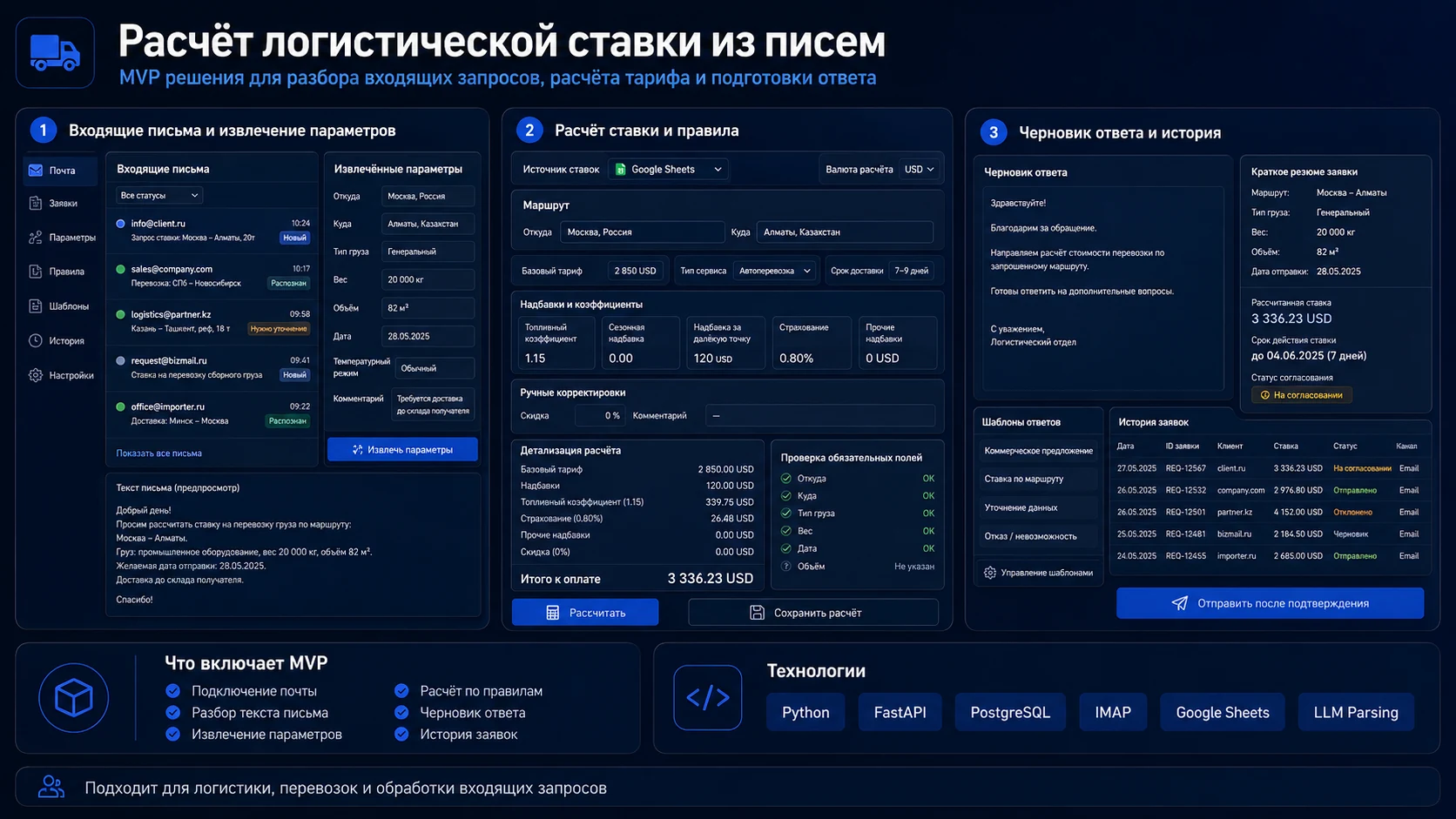Click the code brackets Технологии icon
The width and height of the screenshot is (1456, 819).
pos(708,697)
